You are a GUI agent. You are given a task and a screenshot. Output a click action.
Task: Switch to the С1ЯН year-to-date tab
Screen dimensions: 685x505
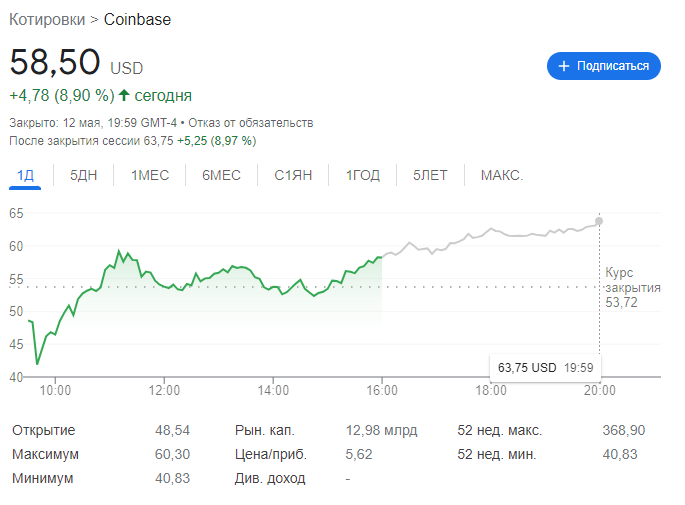pyautogui.click(x=293, y=175)
